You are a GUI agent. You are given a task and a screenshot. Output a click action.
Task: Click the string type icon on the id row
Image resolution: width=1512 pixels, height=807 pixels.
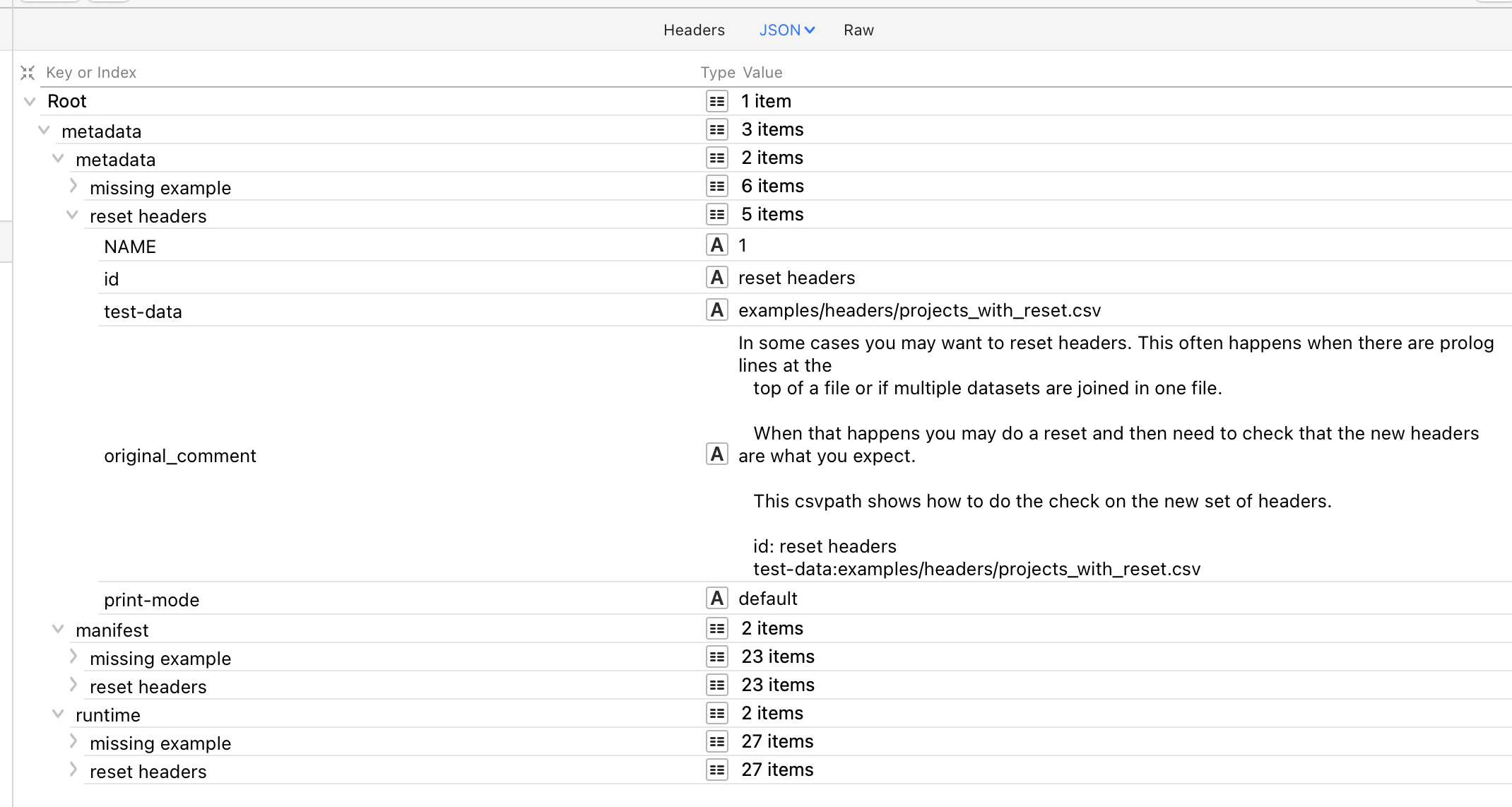point(716,278)
